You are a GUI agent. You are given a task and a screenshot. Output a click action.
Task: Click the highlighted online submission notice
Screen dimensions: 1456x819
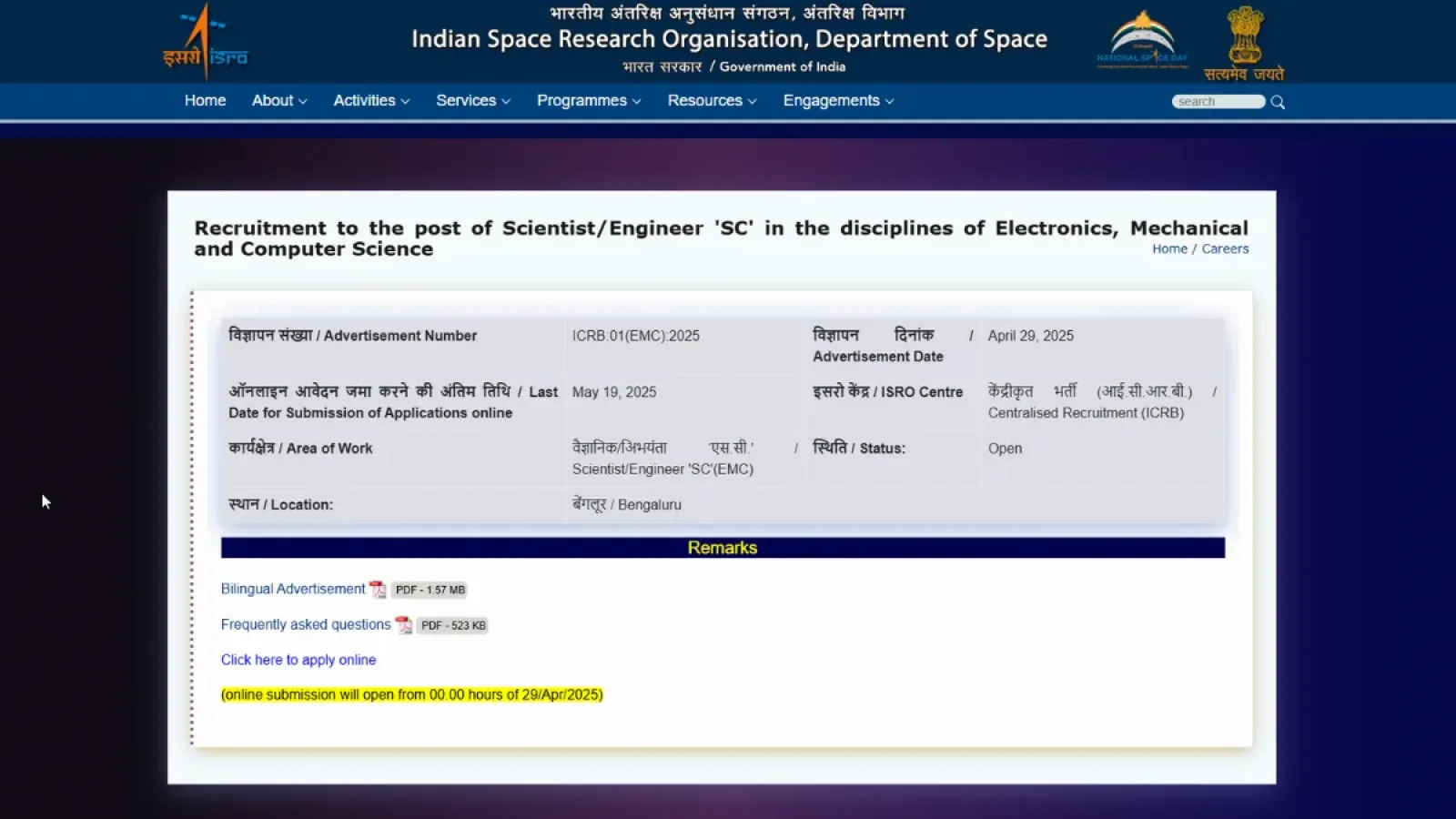tap(412, 694)
